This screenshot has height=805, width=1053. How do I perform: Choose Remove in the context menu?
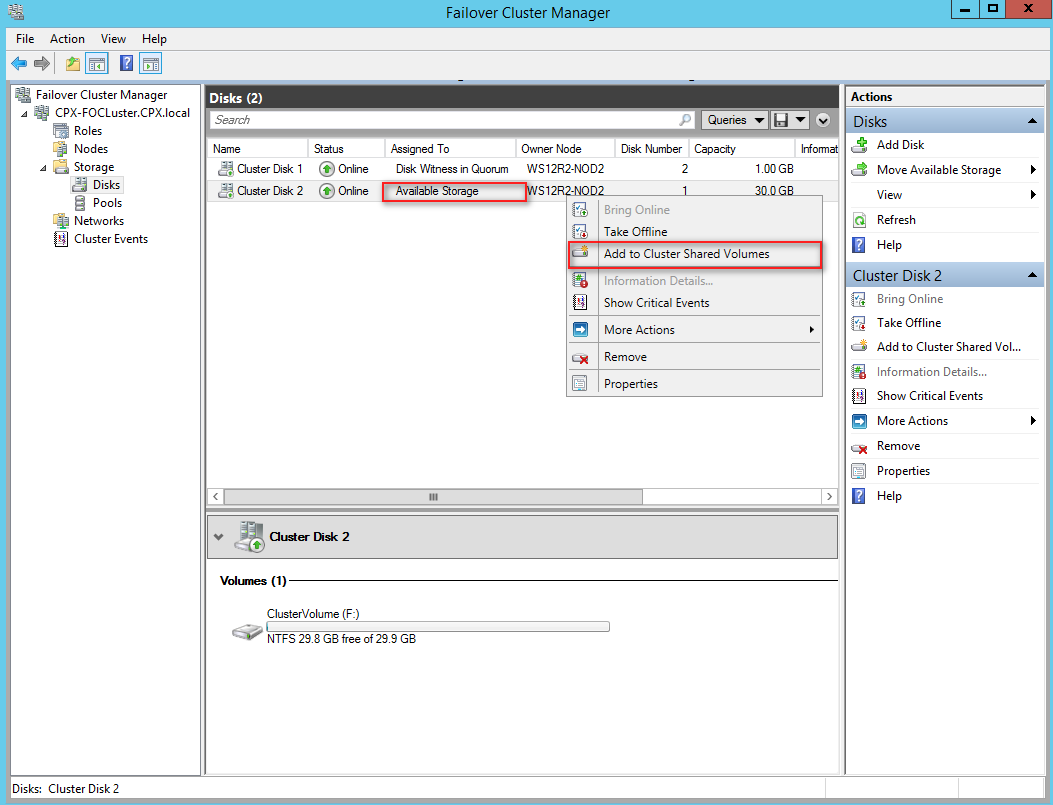[x=694, y=357]
